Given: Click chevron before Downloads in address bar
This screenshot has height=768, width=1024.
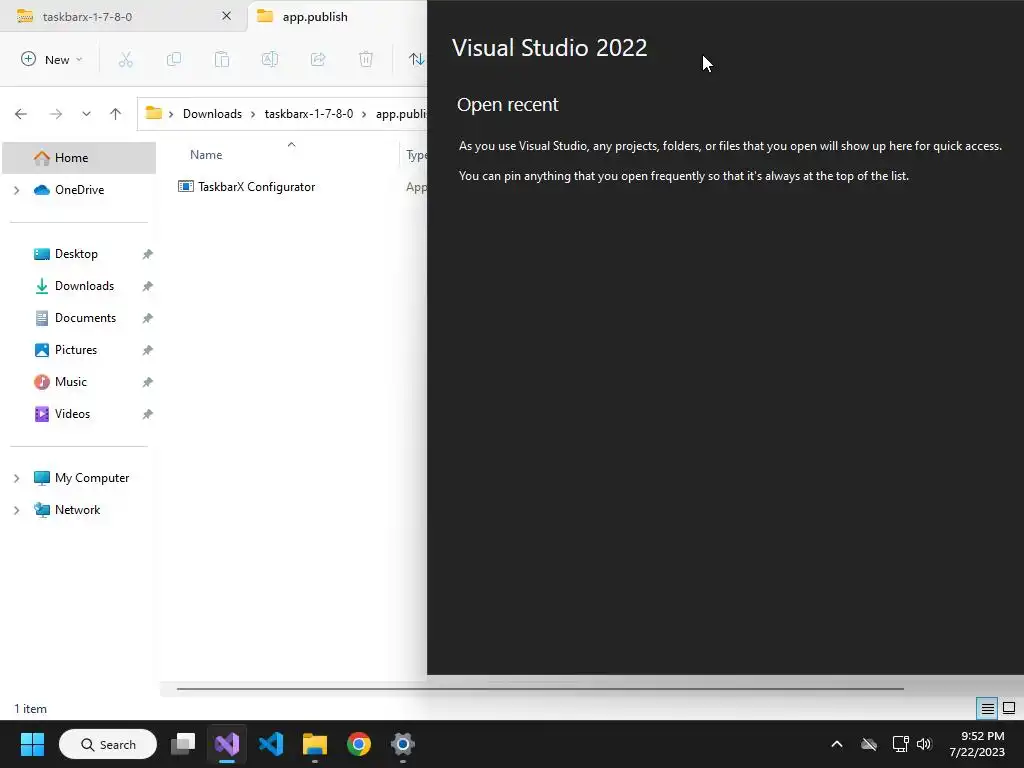Looking at the screenshot, I should [x=171, y=114].
